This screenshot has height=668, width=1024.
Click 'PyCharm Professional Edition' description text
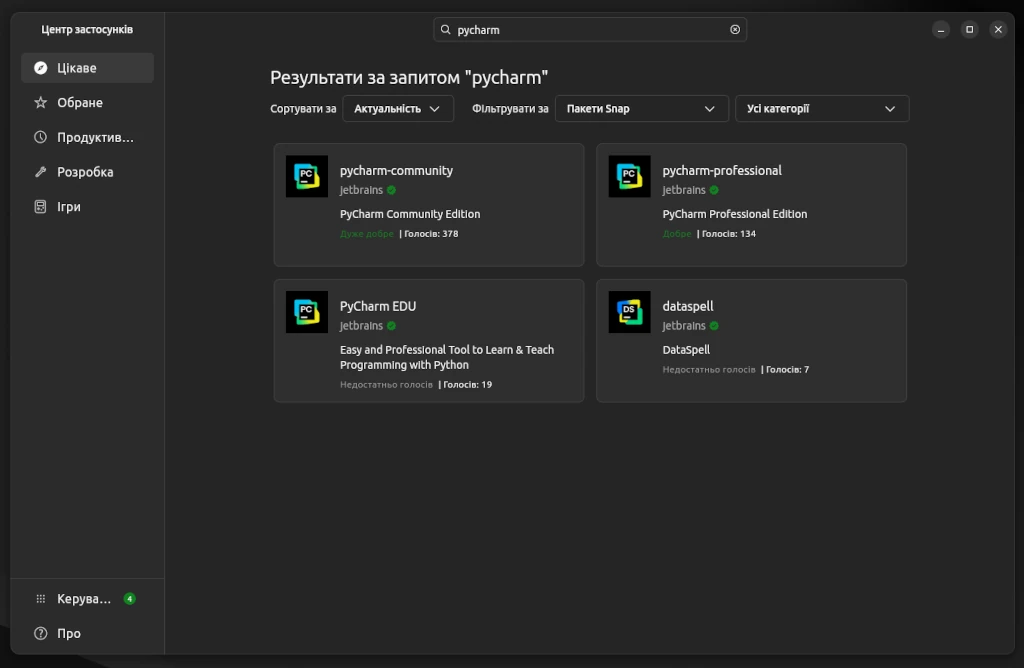[x=735, y=214]
